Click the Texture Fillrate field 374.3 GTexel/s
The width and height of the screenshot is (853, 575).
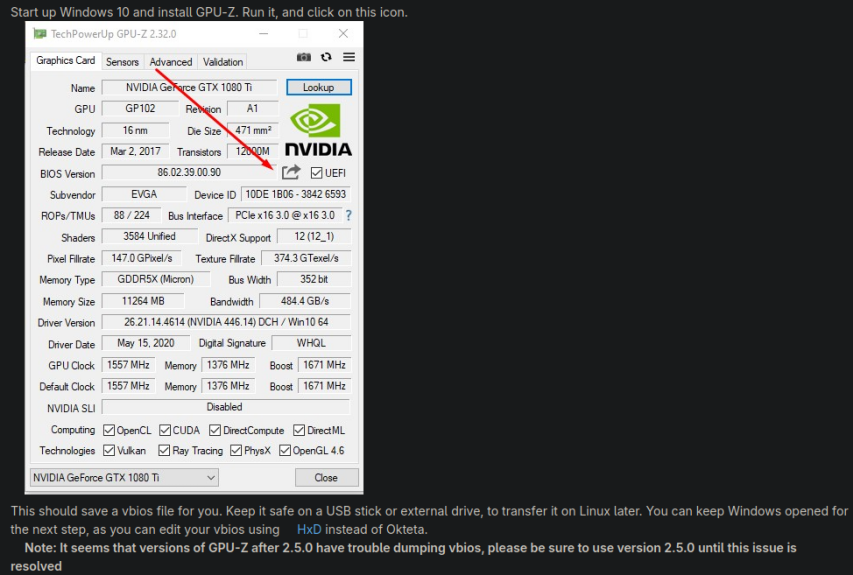[x=306, y=258]
